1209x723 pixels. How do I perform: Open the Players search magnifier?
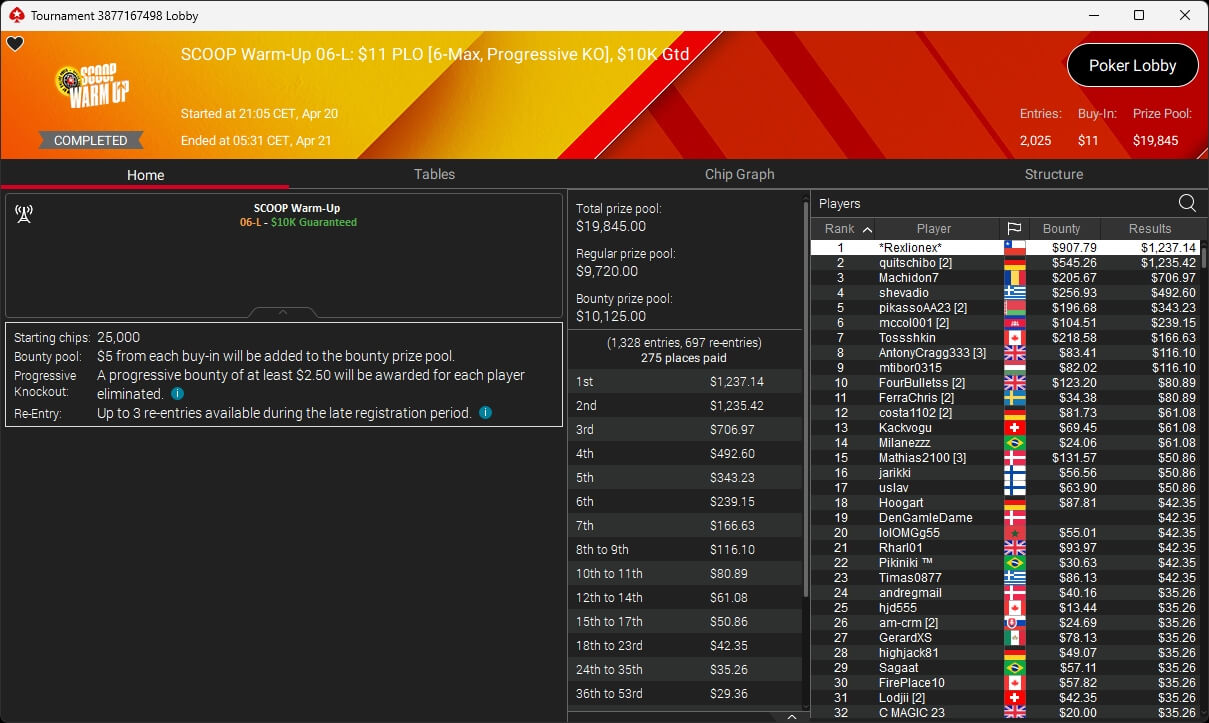(1187, 203)
